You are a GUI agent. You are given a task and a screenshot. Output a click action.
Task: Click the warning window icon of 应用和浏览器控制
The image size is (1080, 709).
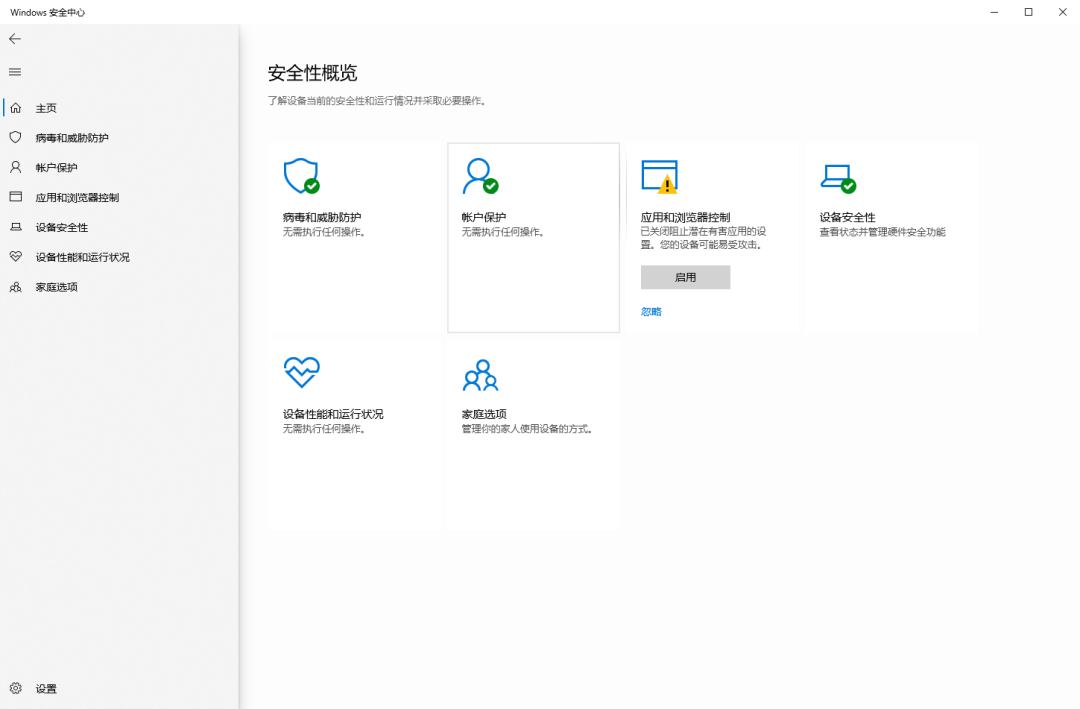click(659, 176)
